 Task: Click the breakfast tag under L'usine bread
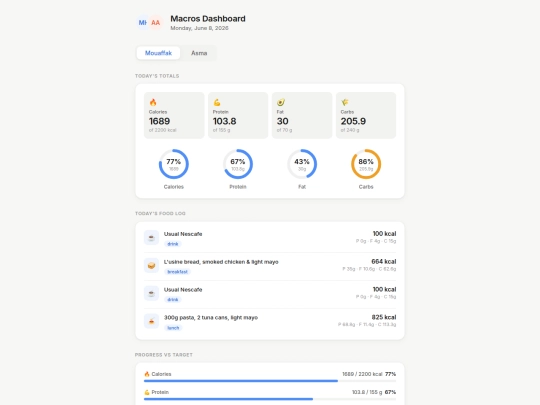coord(177,272)
